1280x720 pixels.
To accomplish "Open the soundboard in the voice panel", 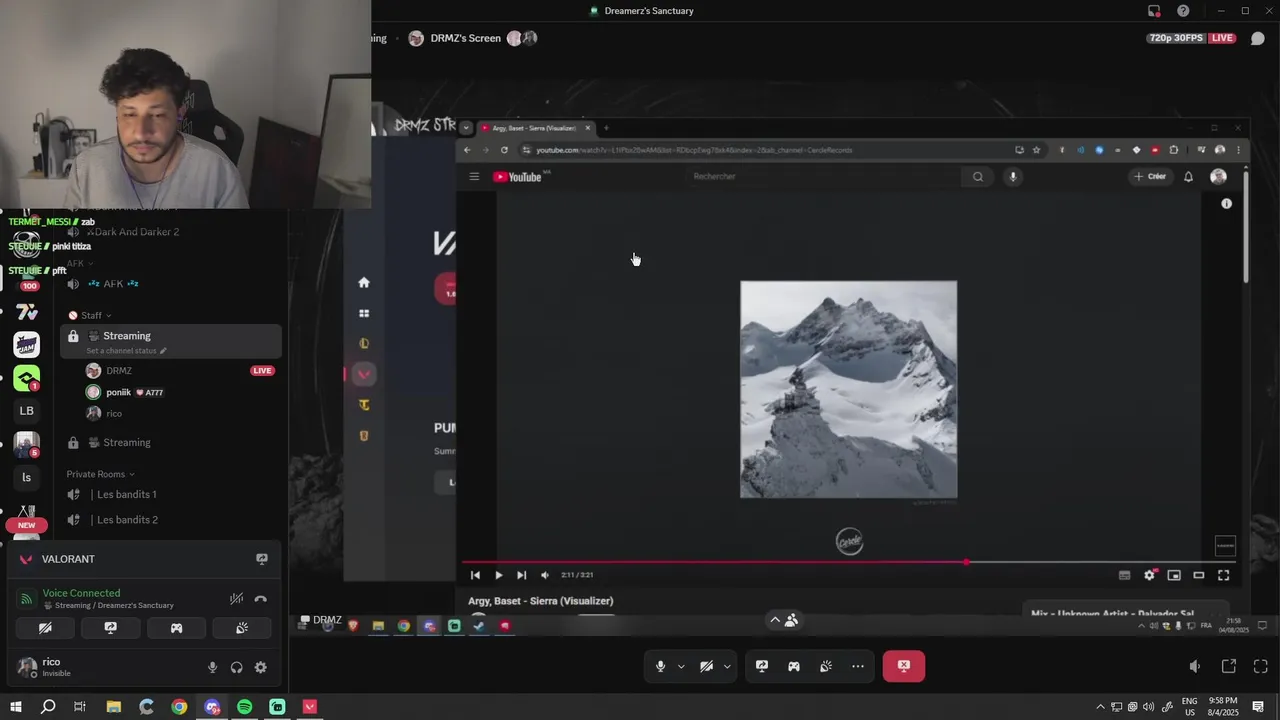I will [x=242, y=628].
